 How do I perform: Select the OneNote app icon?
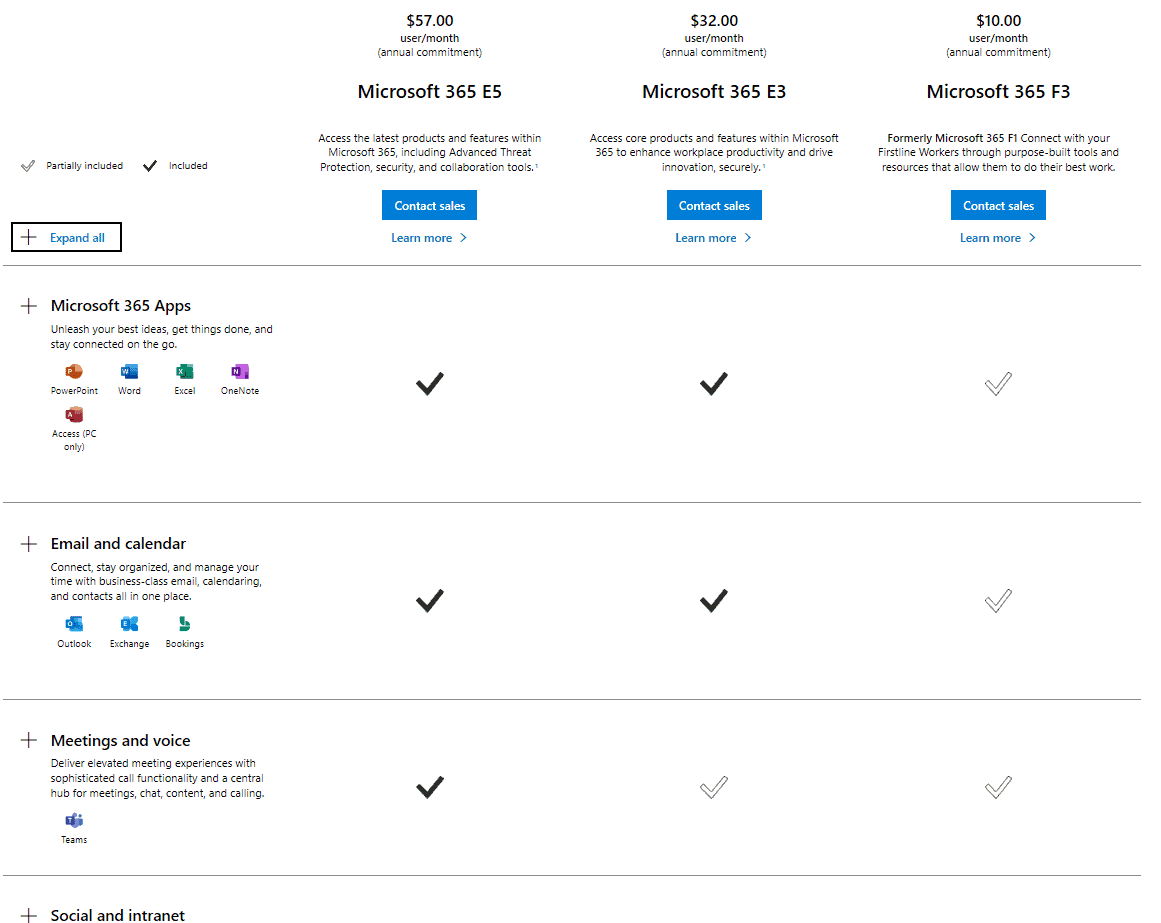click(x=239, y=371)
